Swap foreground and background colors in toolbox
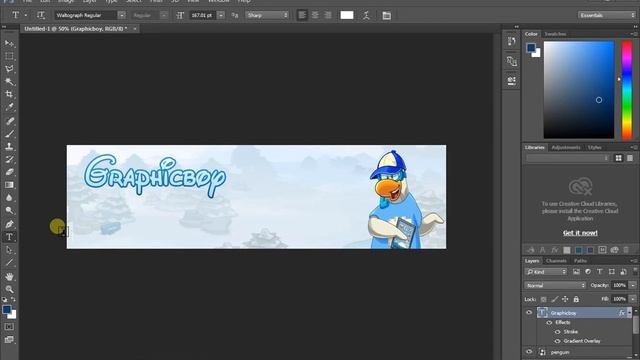Viewport: 640px width, 360px height. (13, 300)
